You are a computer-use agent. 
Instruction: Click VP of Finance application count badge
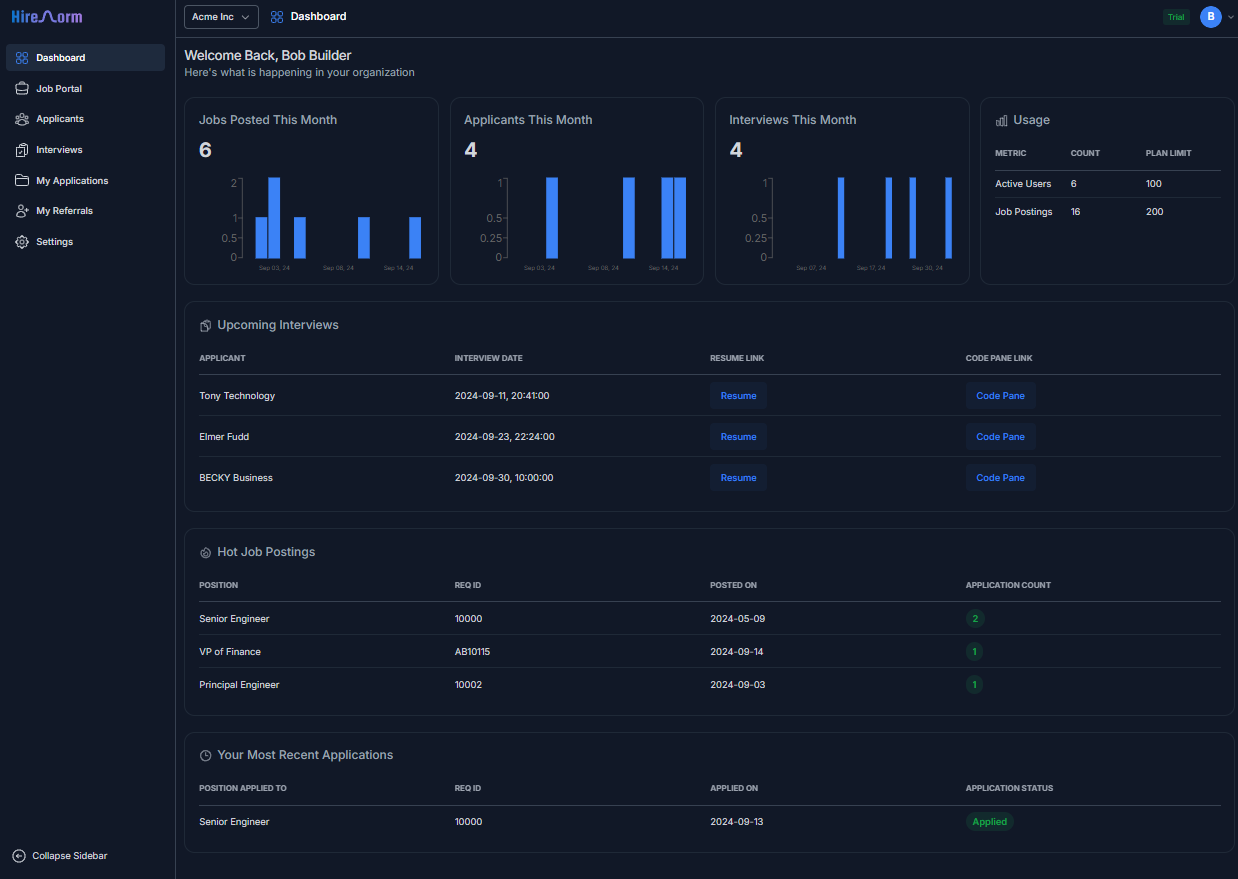[x=975, y=652]
